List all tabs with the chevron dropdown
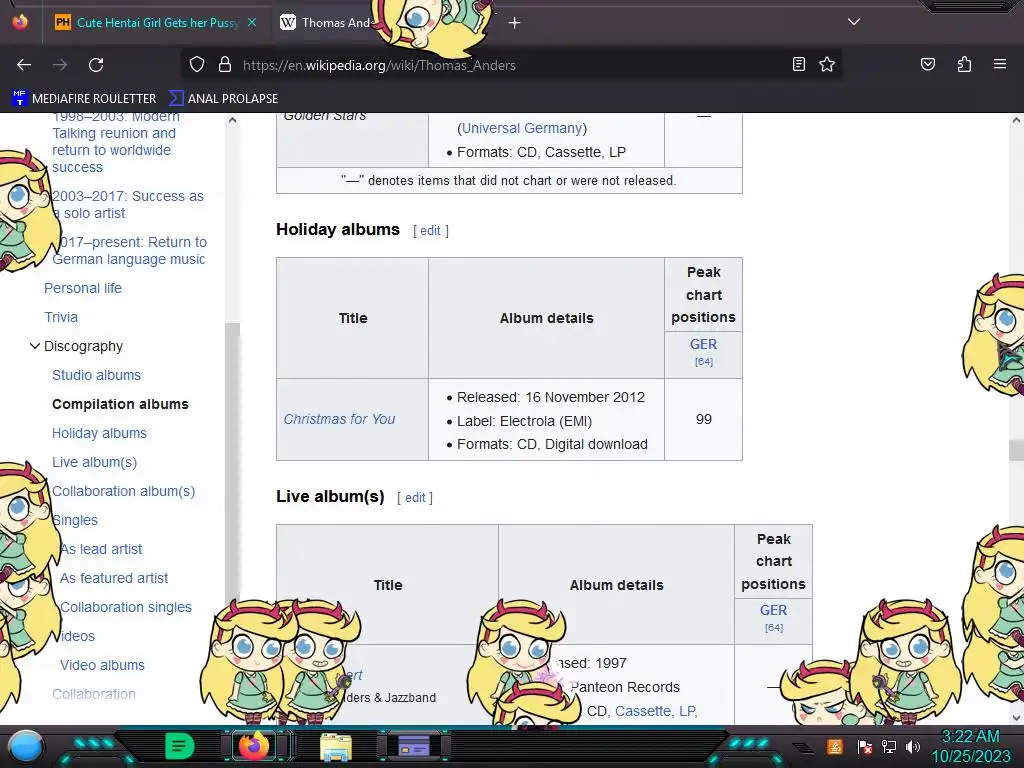The height and width of the screenshot is (768, 1024). tap(854, 22)
